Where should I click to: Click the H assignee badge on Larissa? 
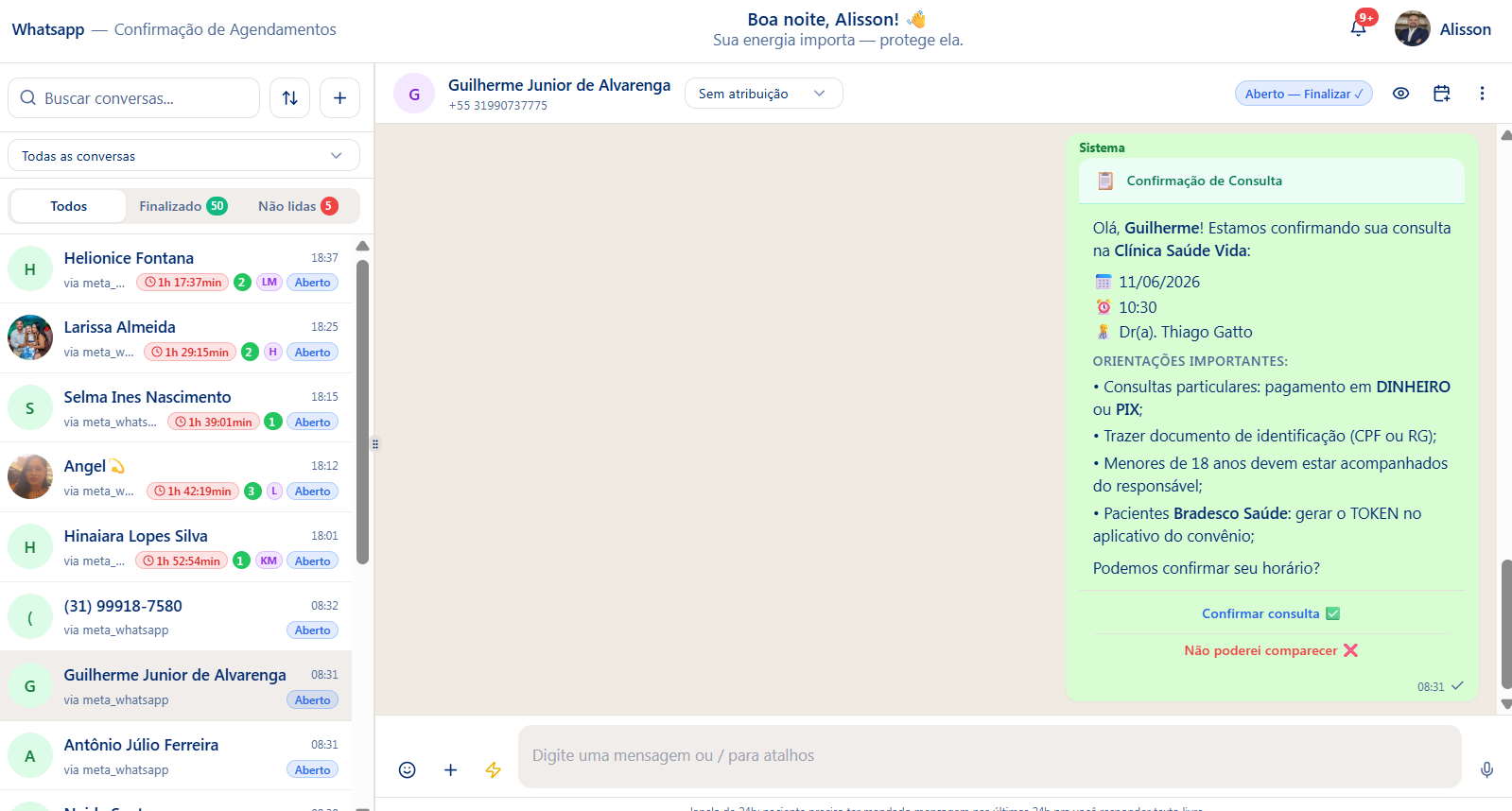click(273, 353)
